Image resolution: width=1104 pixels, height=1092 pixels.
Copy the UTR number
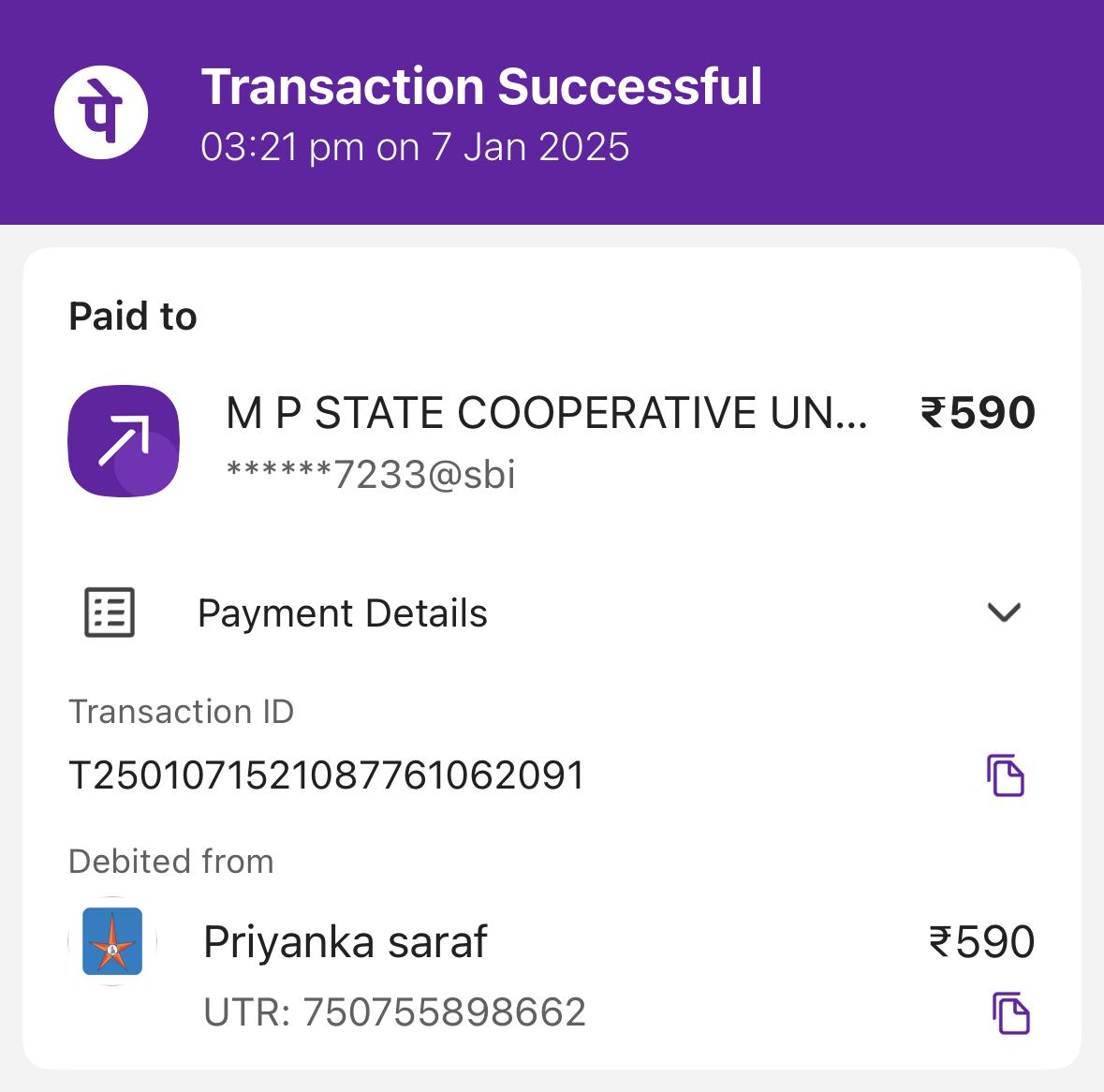[x=1010, y=1013]
